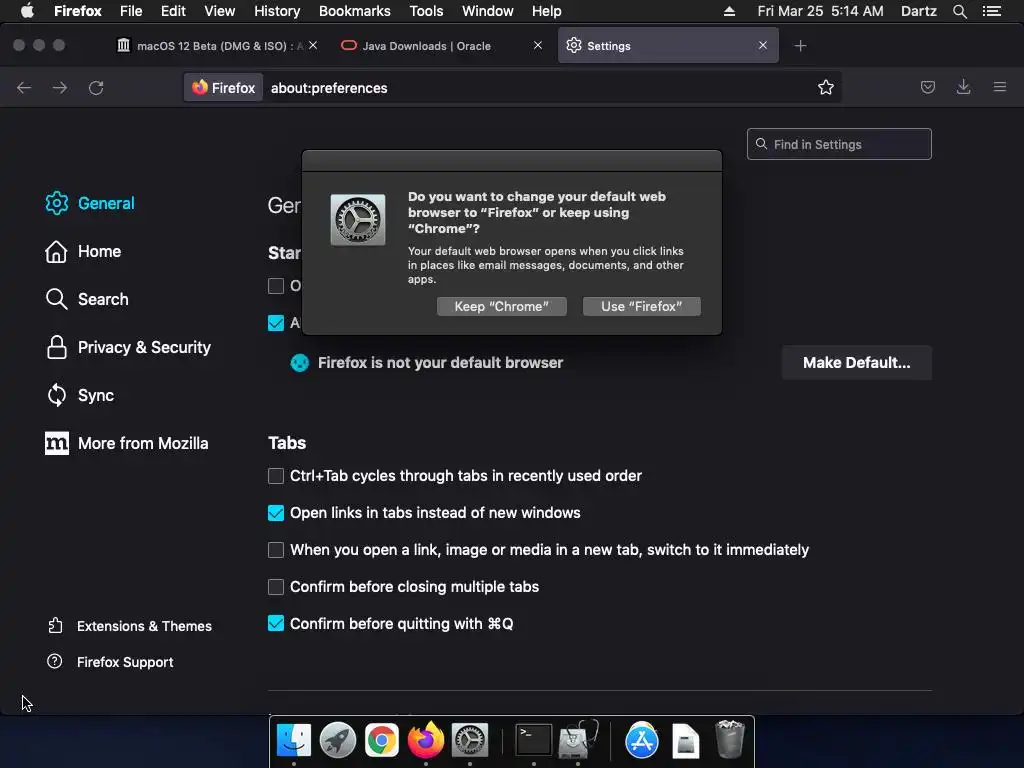Open Finder from the Dock
The image size is (1024, 768).
click(294, 740)
